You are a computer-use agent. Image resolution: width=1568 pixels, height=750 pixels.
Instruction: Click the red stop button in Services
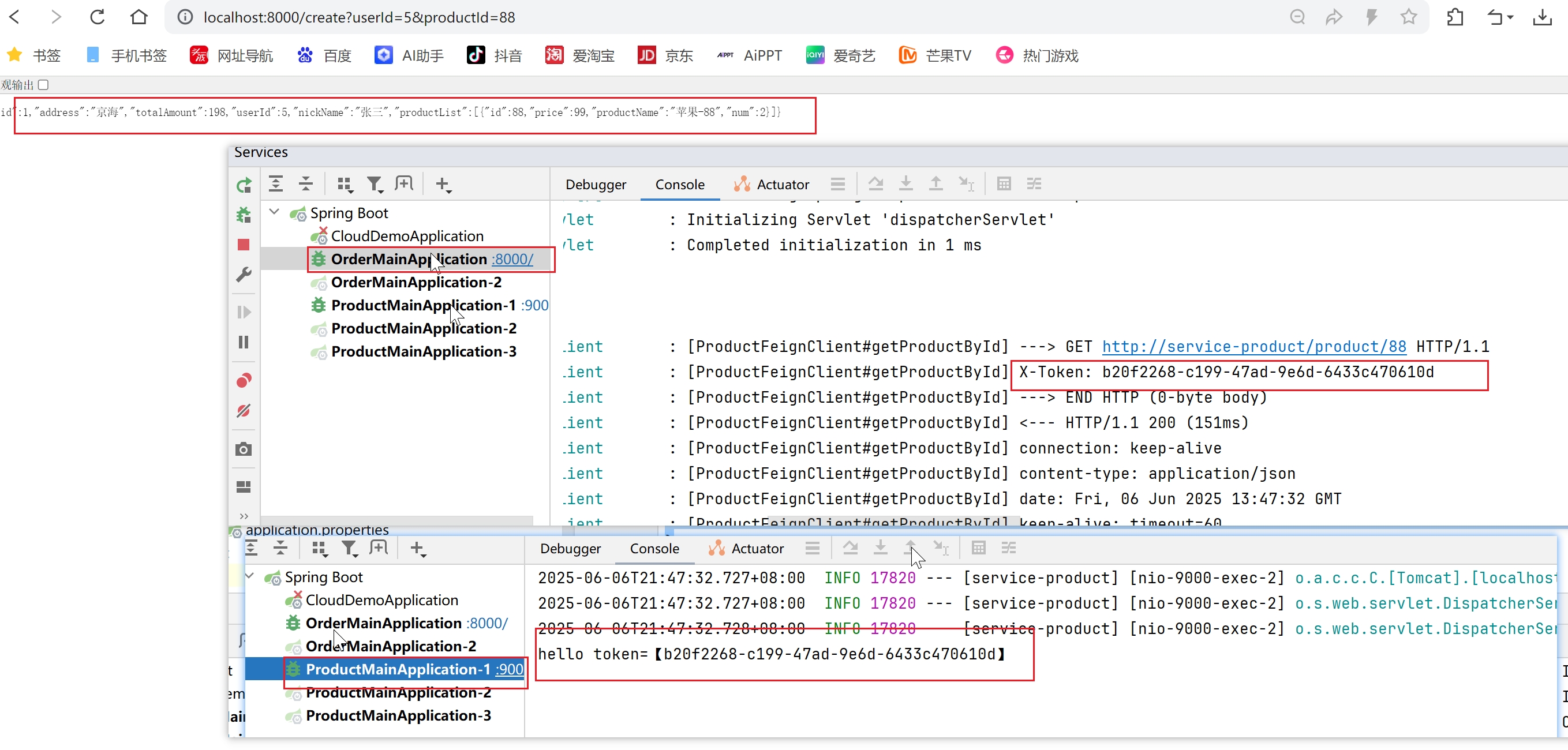(x=244, y=245)
